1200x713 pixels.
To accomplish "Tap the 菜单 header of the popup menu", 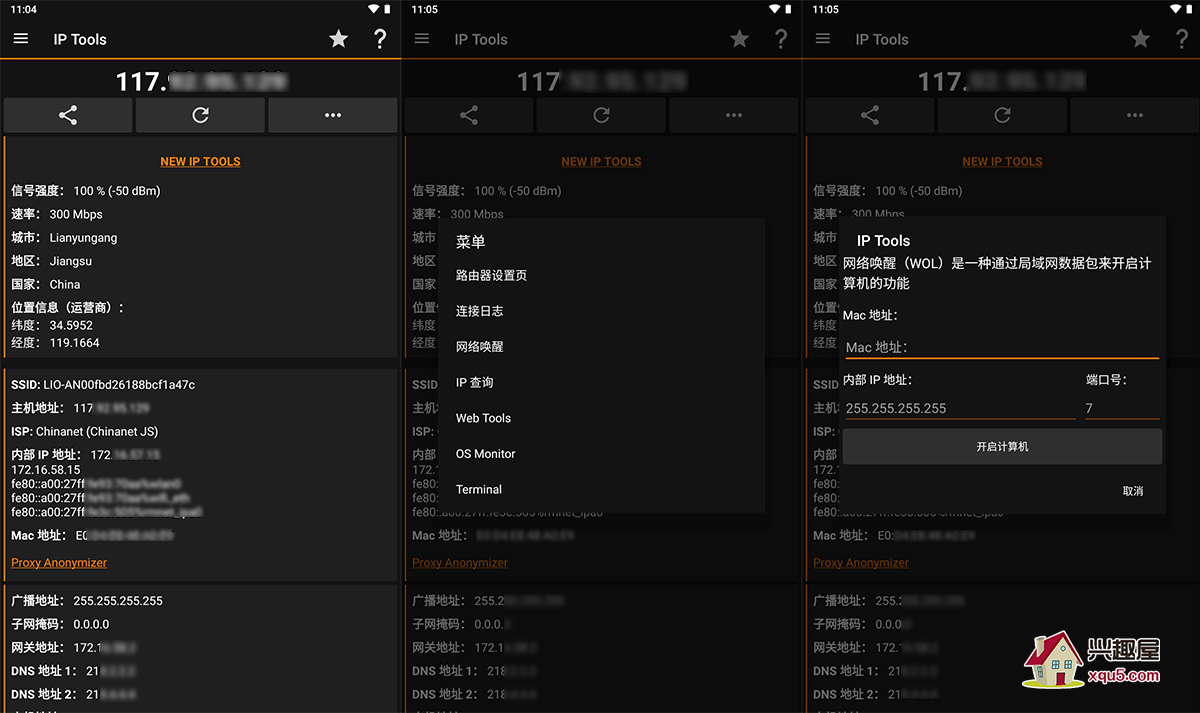I will pos(471,241).
